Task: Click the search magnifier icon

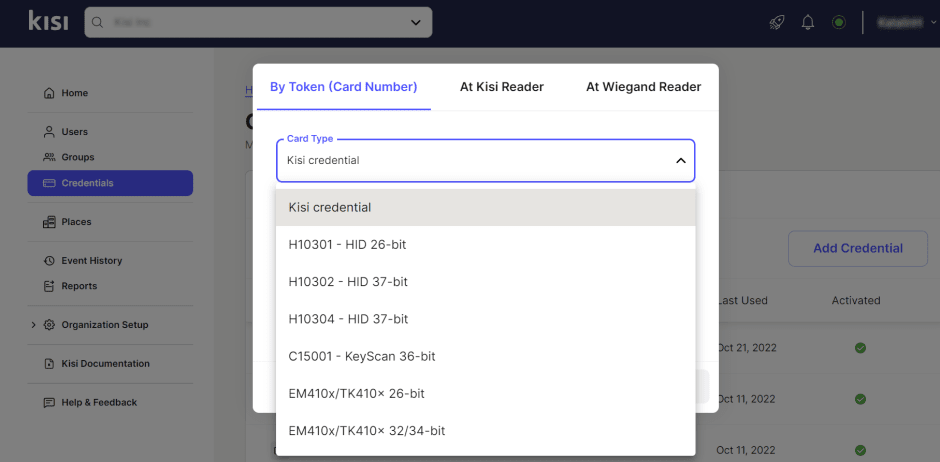Action: [98, 23]
